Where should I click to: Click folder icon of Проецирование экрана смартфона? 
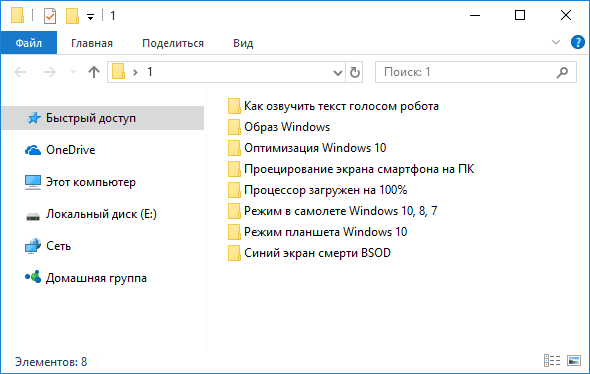(234, 169)
